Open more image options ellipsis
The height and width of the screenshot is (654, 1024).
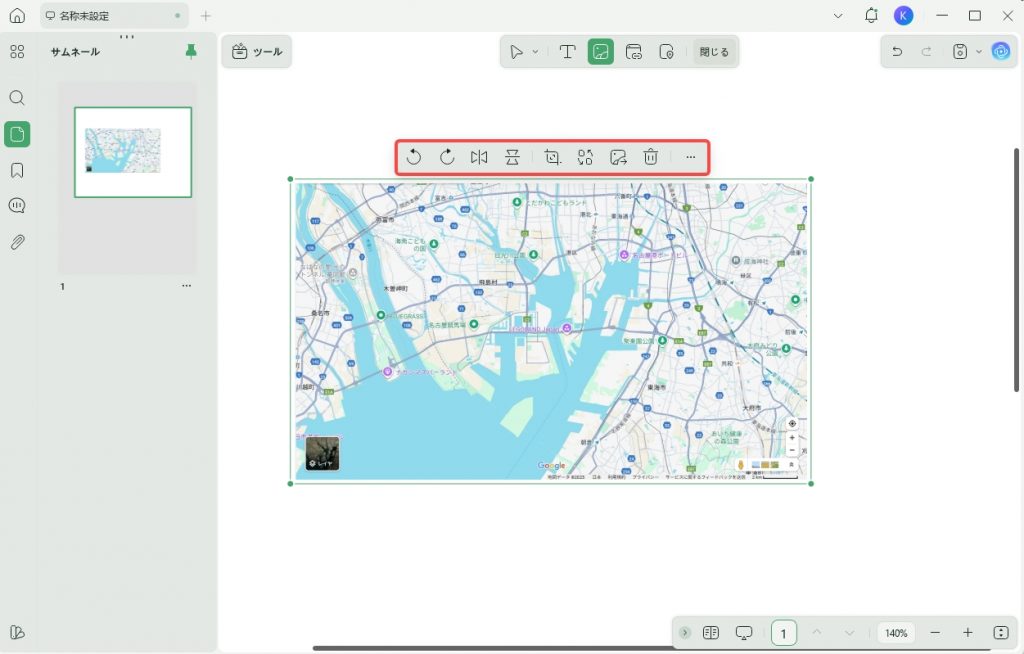[x=690, y=157]
